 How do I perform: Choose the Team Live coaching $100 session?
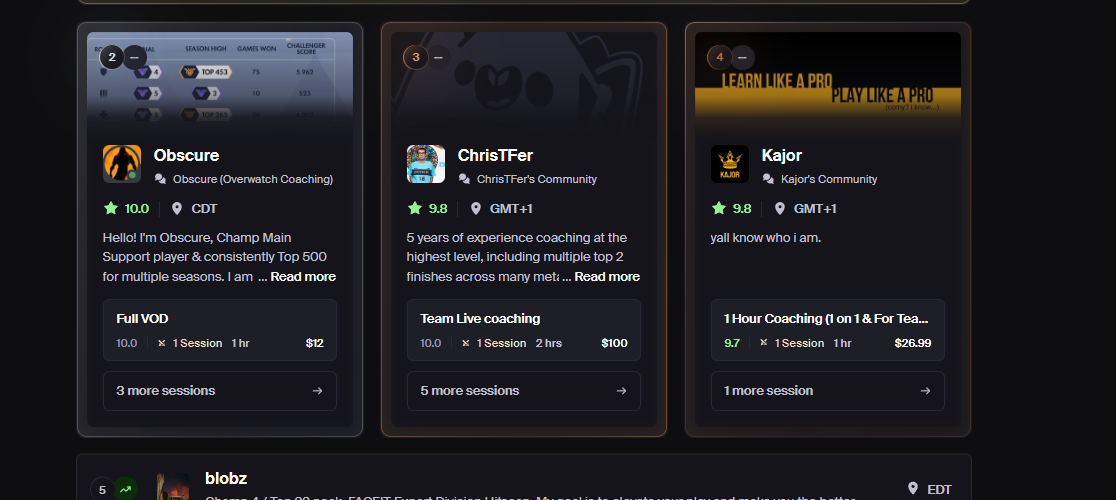(x=524, y=330)
